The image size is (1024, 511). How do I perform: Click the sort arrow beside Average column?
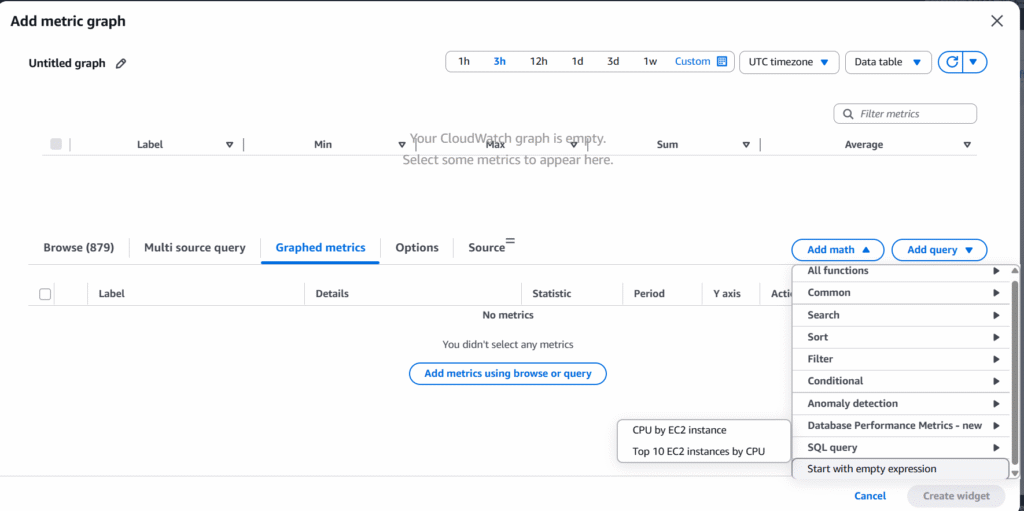tap(967, 145)
